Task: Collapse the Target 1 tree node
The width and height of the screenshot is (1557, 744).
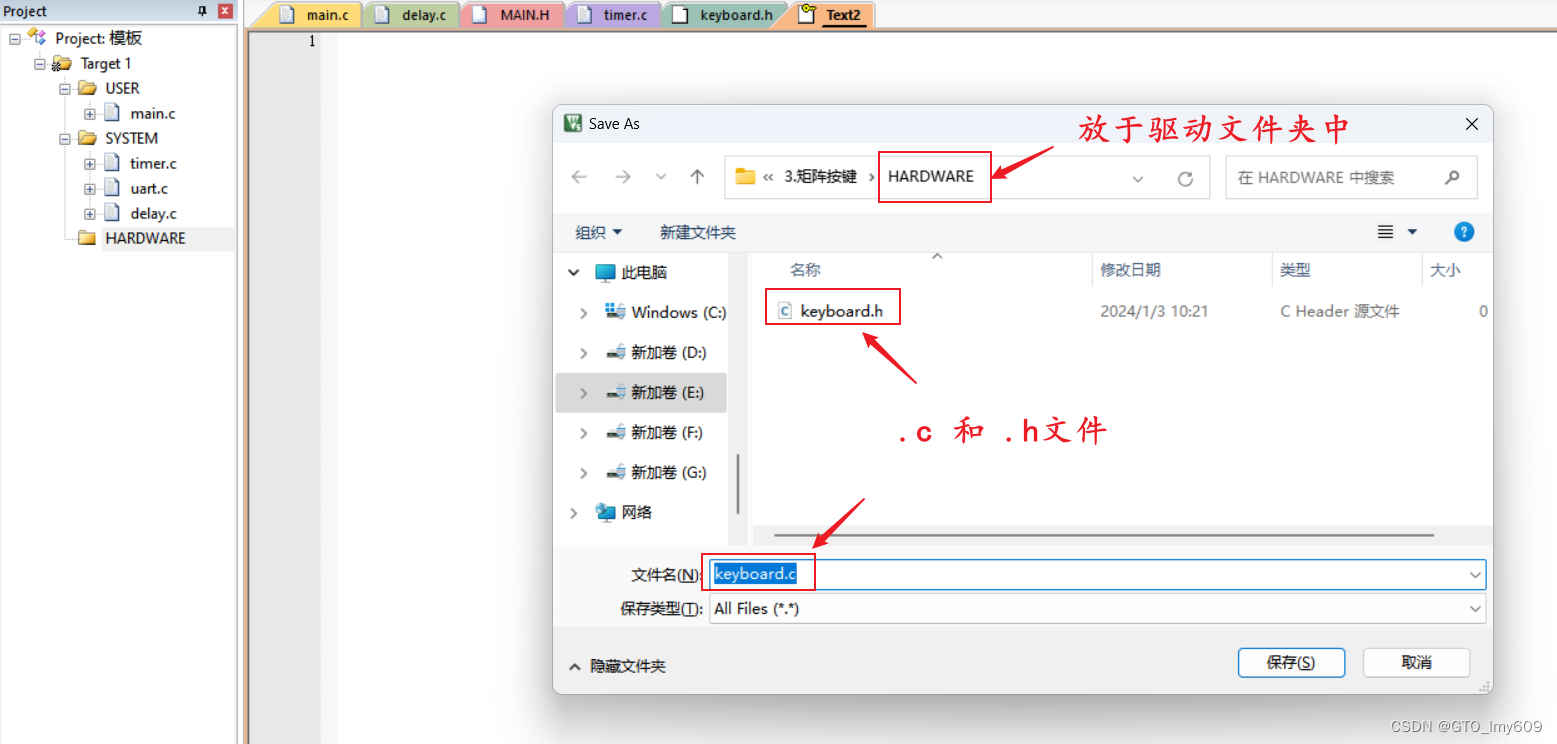Action: (x=40, y=63)
